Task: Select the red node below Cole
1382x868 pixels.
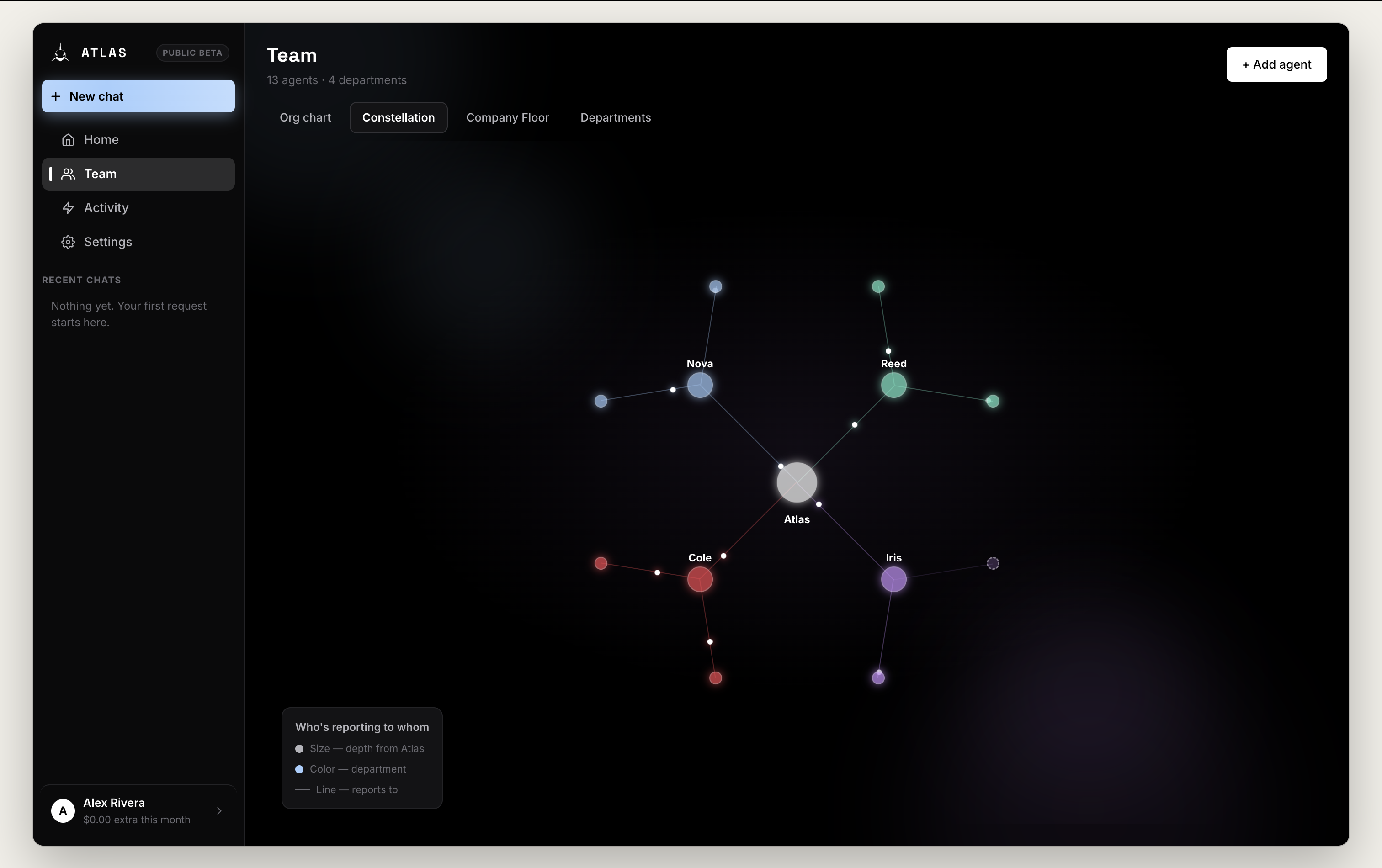Action: coord(715,677)
